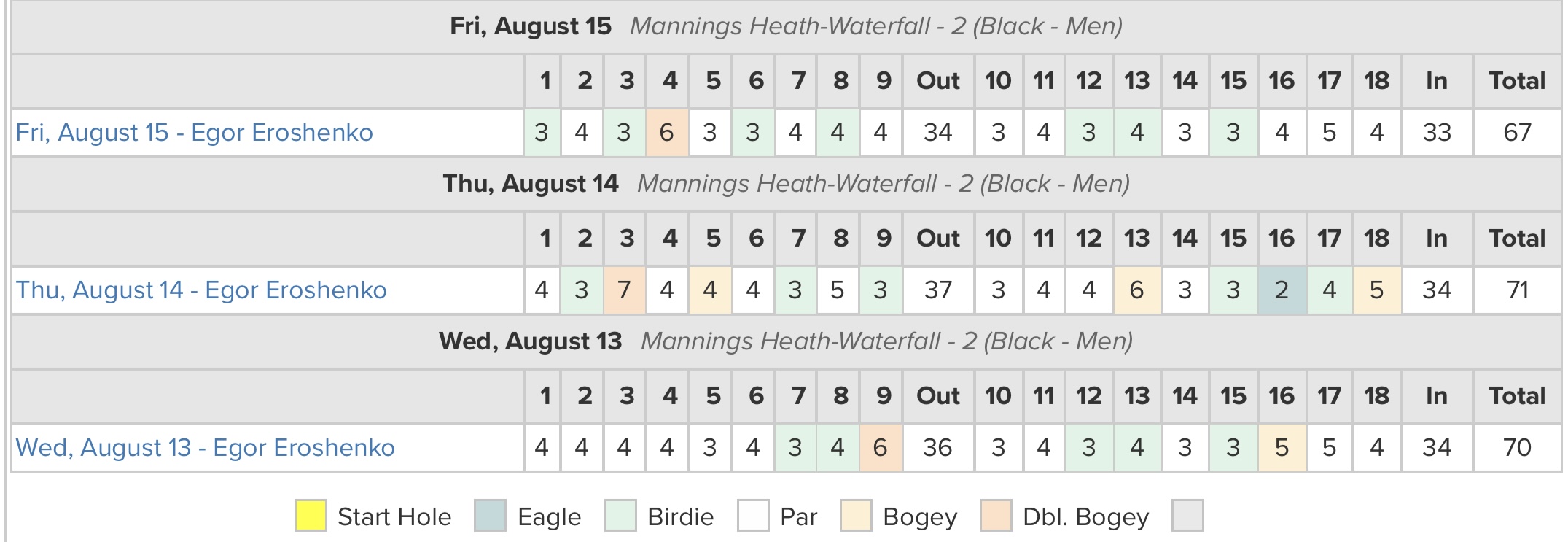Select Wednesday's total score of 70
The width and height of the screenshot is (1568, 542).
tap(1517, 448)
